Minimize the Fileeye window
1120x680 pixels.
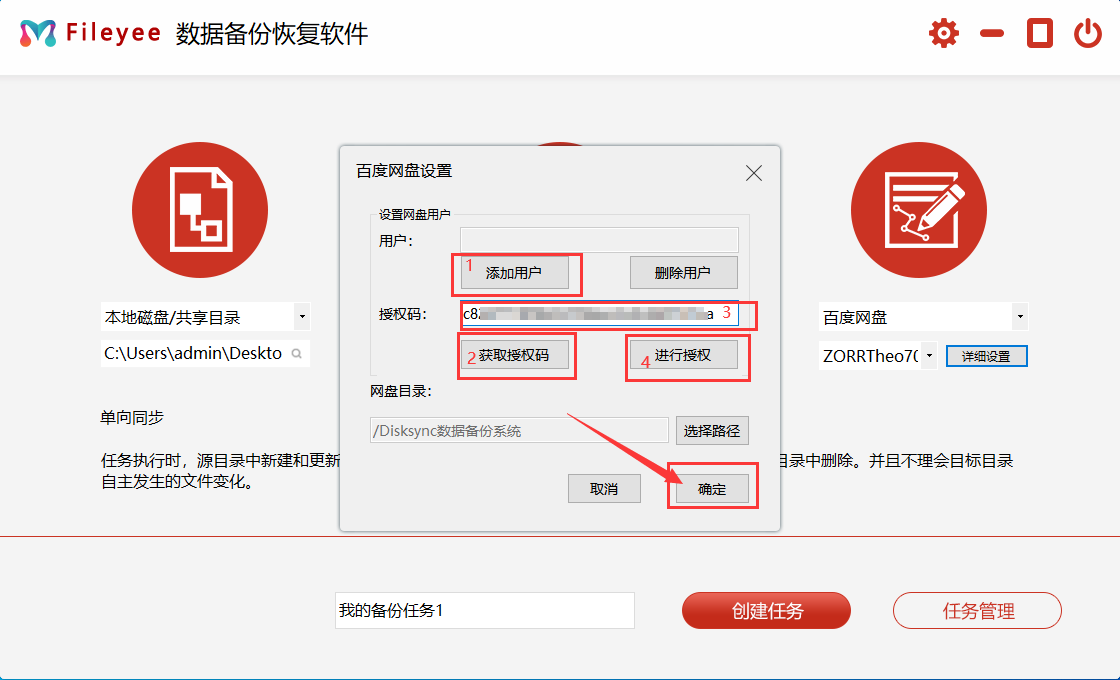[x=991, y=33]
